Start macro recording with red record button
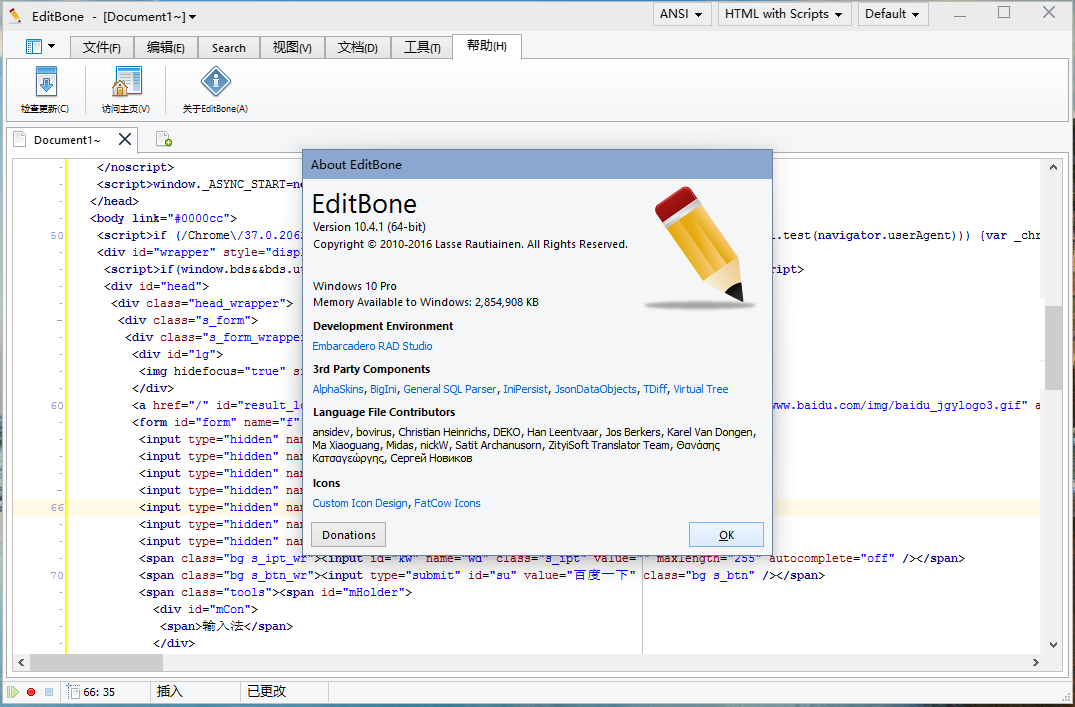The width and height of the screenshot is (1075, 707). tap(31, 691)
